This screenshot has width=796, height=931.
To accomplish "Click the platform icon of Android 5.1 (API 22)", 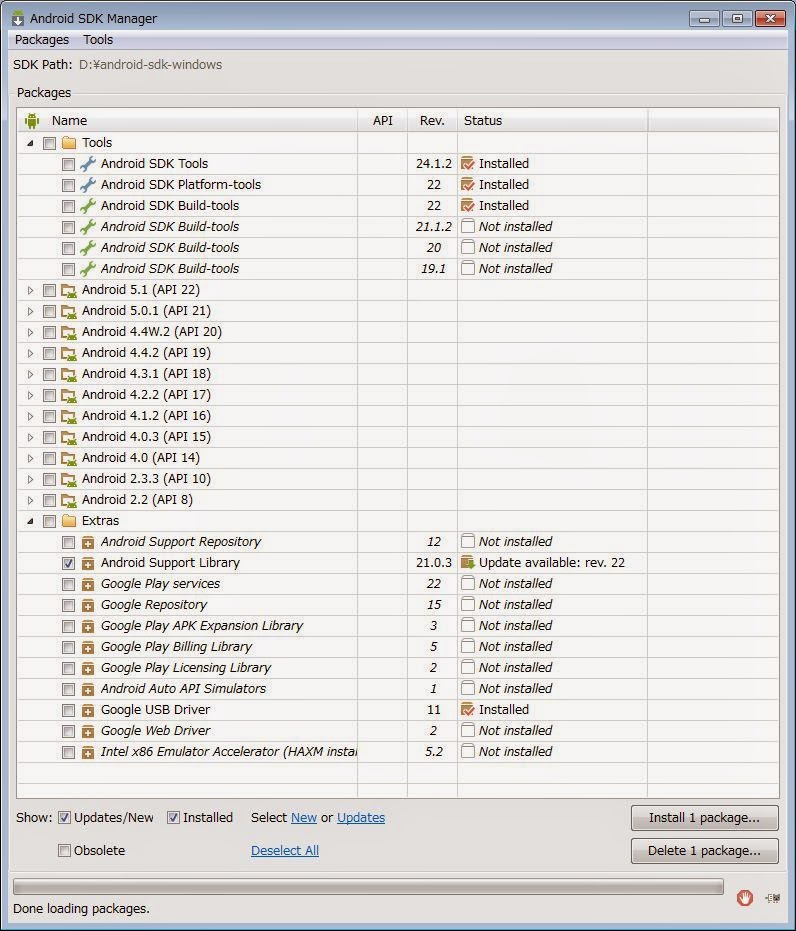I will [69, 290].
